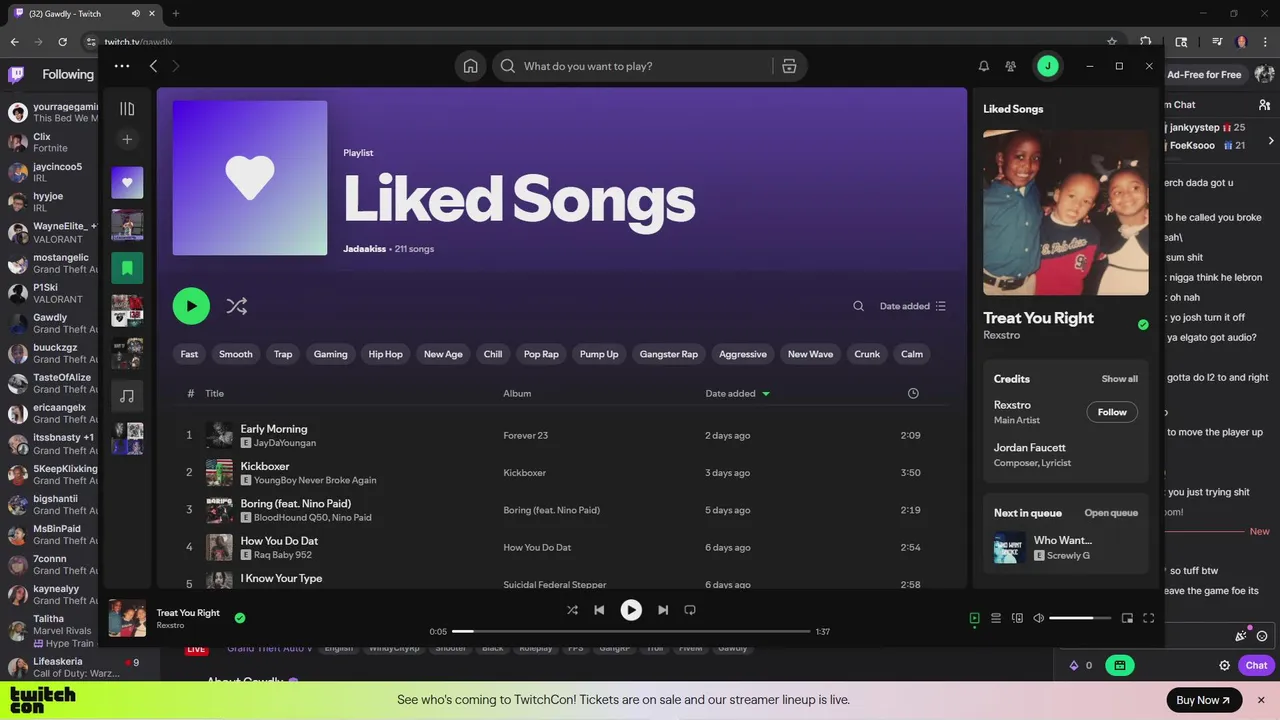Toggle shuffle for Liked Songs playlist

point(237,306)
